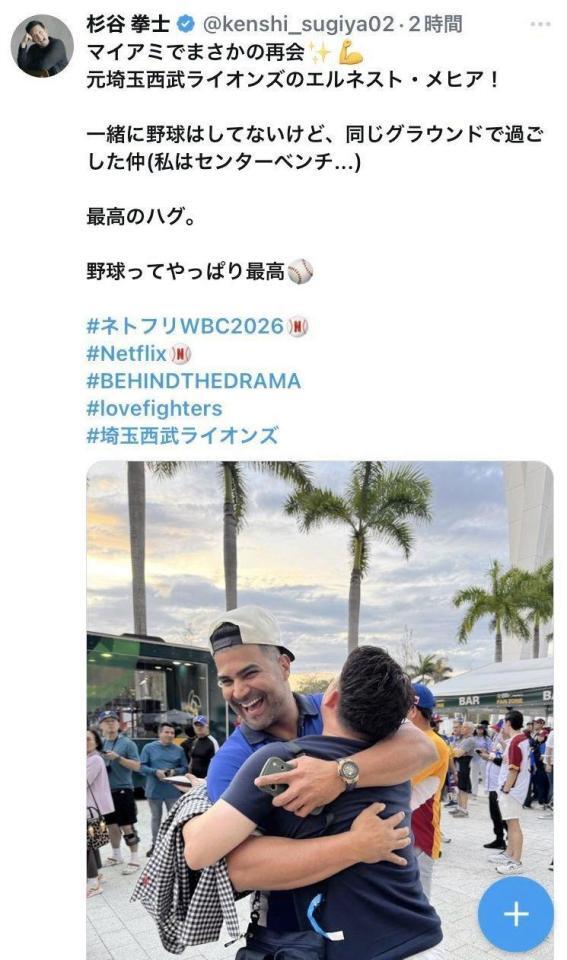Open the 2時間 timestamp link
The height and width of the screenshot is (960, 567).
click(x=435, y=24)
